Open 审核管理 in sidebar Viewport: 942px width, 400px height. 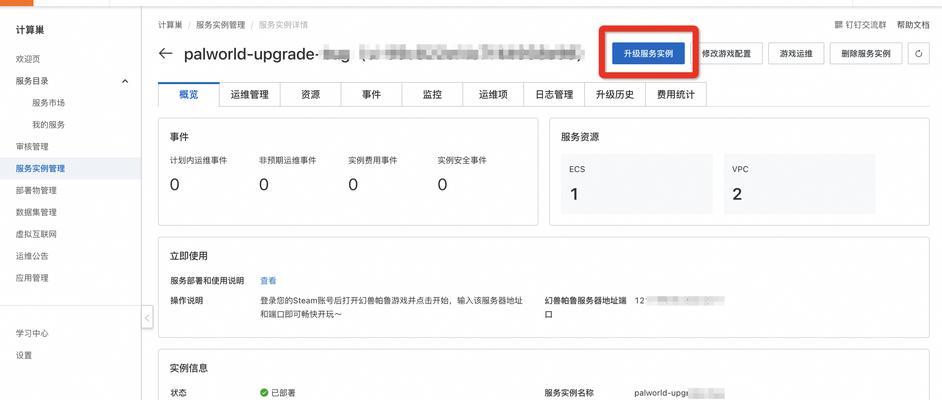tap(32, 147)
